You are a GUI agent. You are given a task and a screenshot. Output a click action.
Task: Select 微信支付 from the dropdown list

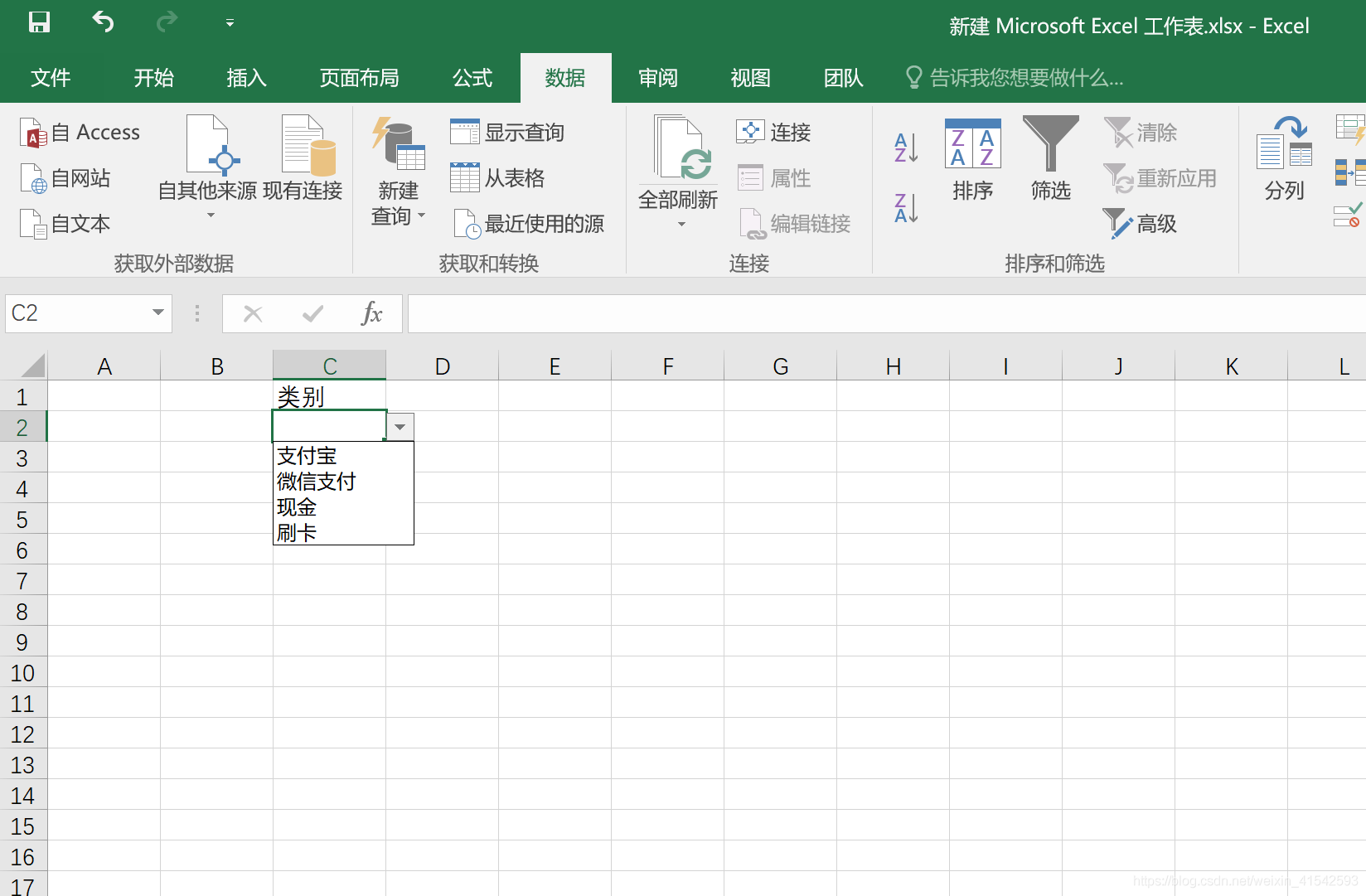317,482
